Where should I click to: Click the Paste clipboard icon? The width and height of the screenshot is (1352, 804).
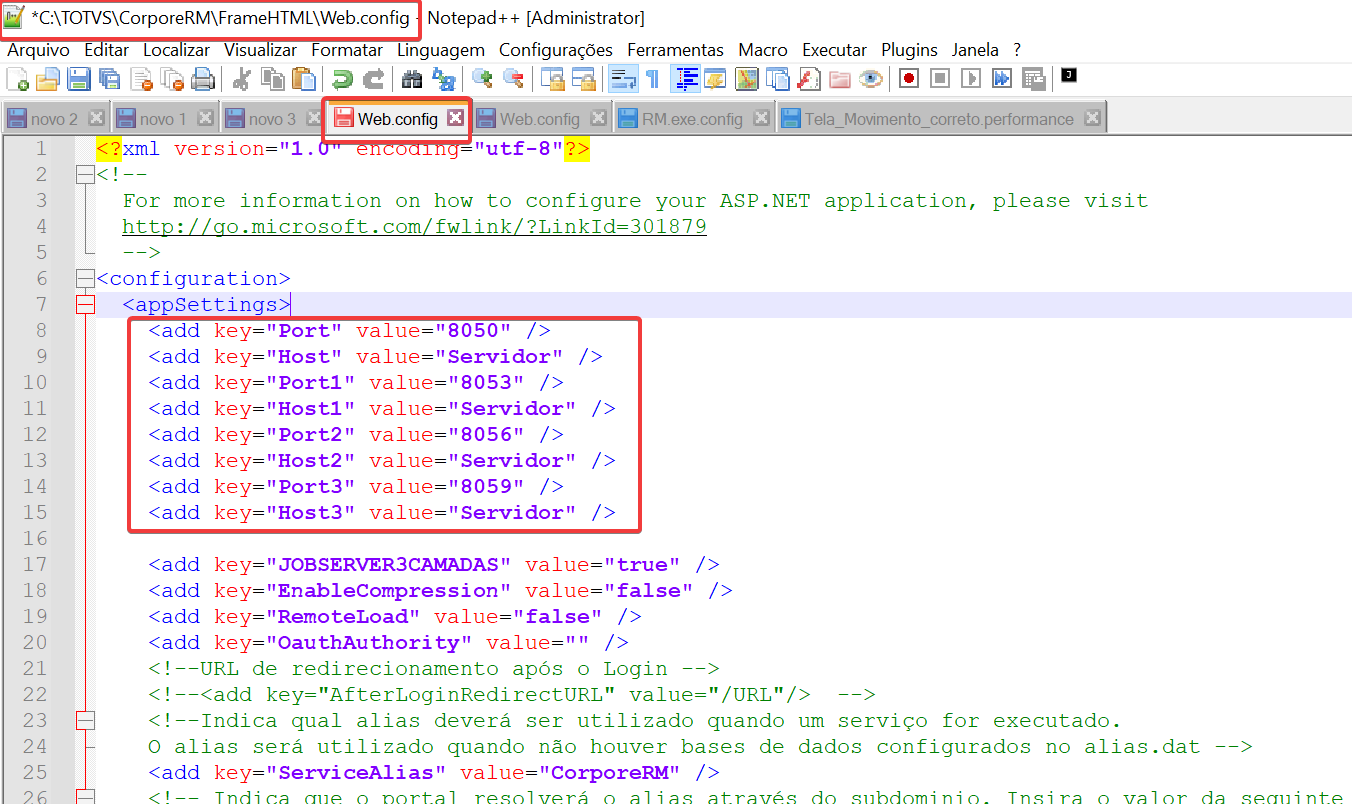click(x=305, y=79)
